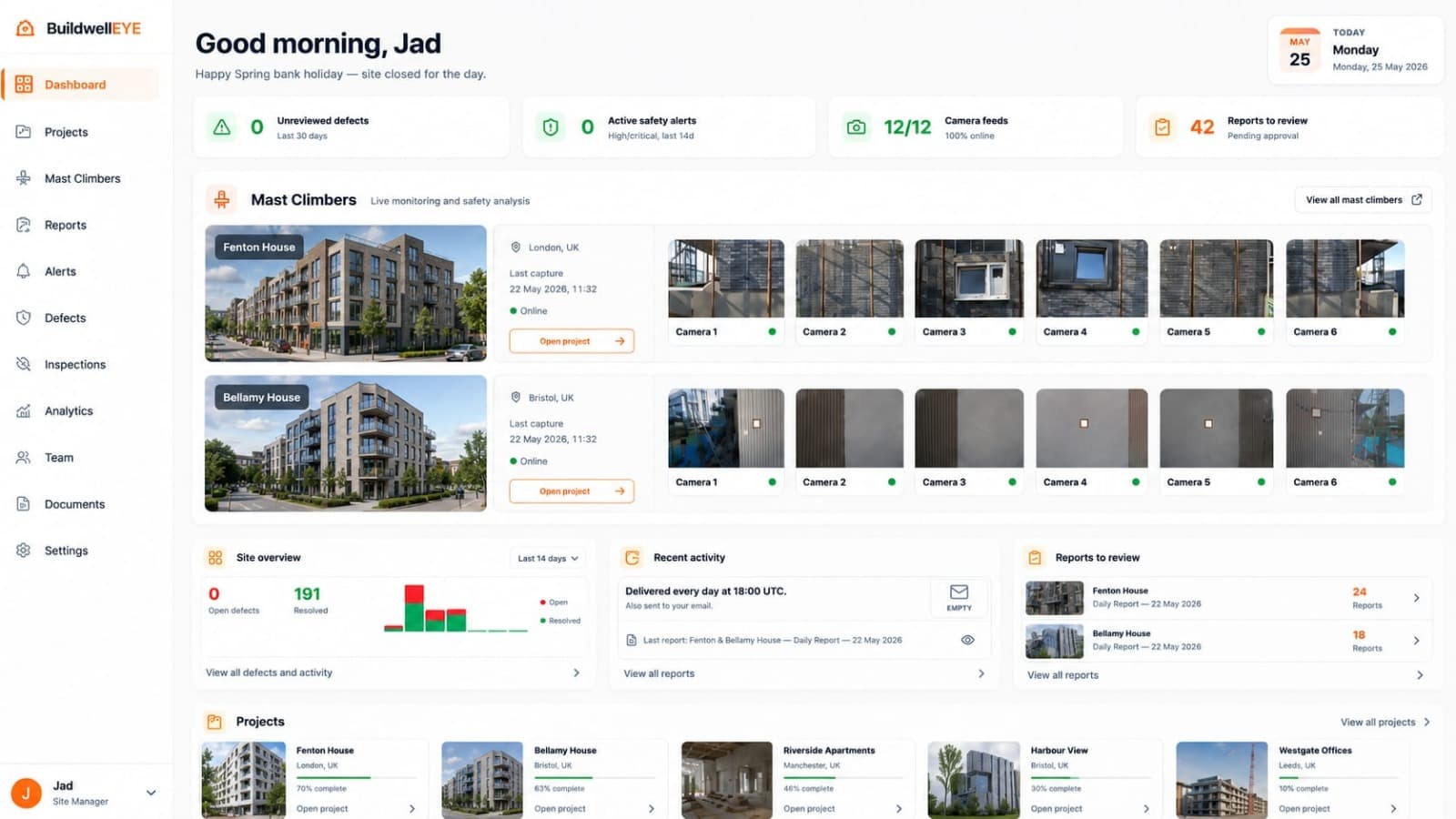Click the last report document icon
This screenshot has height=819, width=1456.
click(x=632, y=640)
